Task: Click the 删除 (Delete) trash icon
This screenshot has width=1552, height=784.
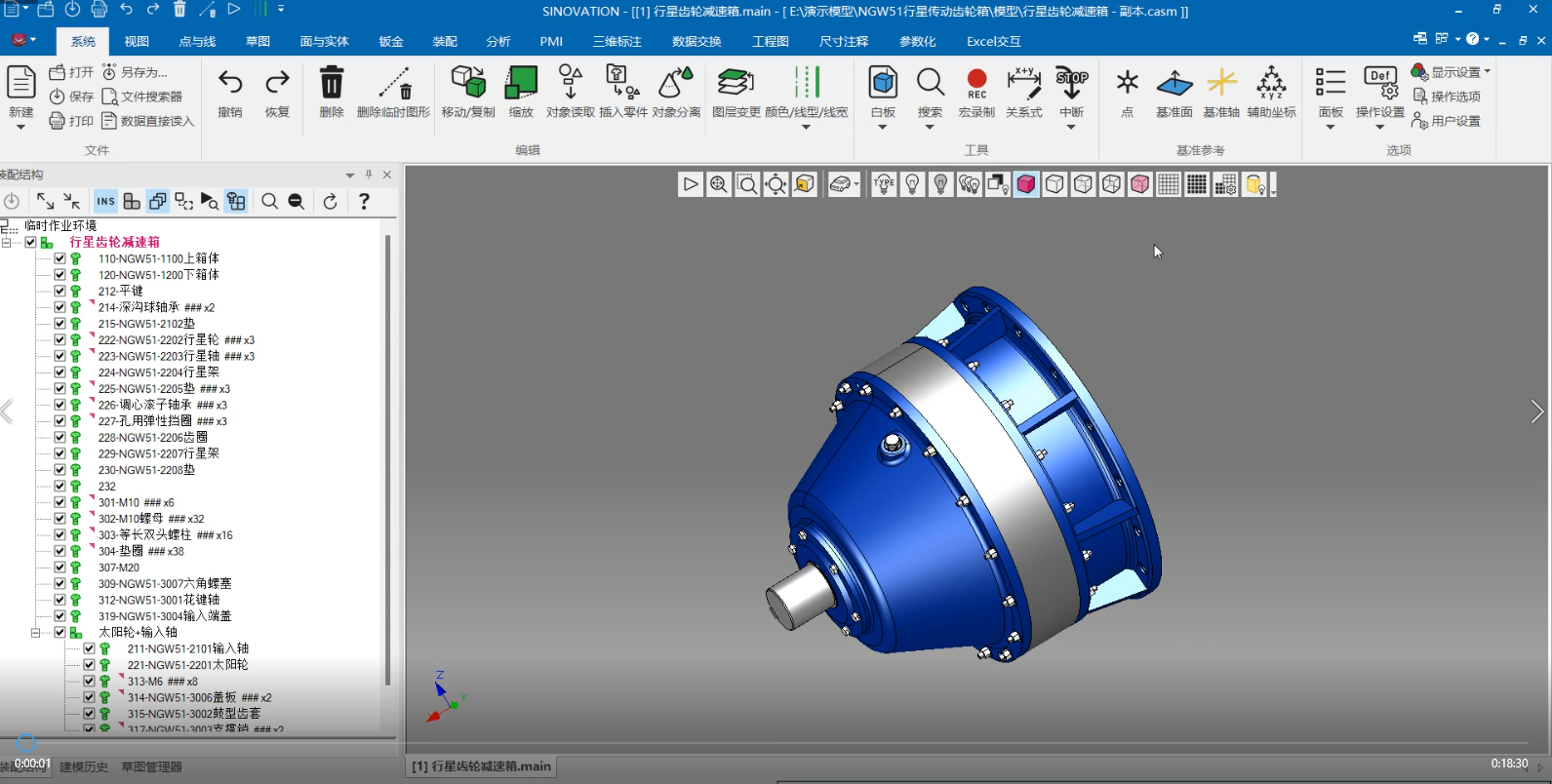Action: [x=332, y=84]
